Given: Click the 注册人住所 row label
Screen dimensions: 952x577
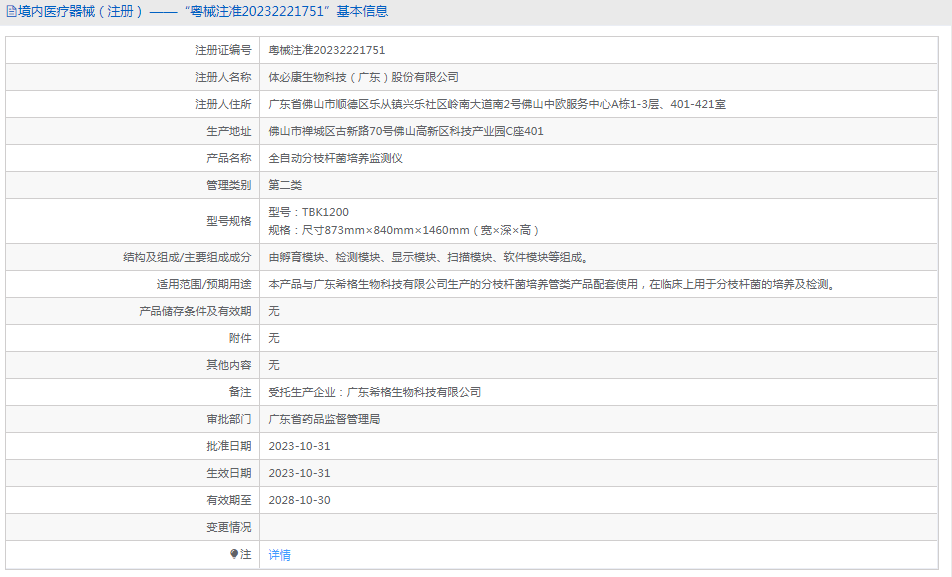Looking at the screenshot, I should [x=223, y=104].
